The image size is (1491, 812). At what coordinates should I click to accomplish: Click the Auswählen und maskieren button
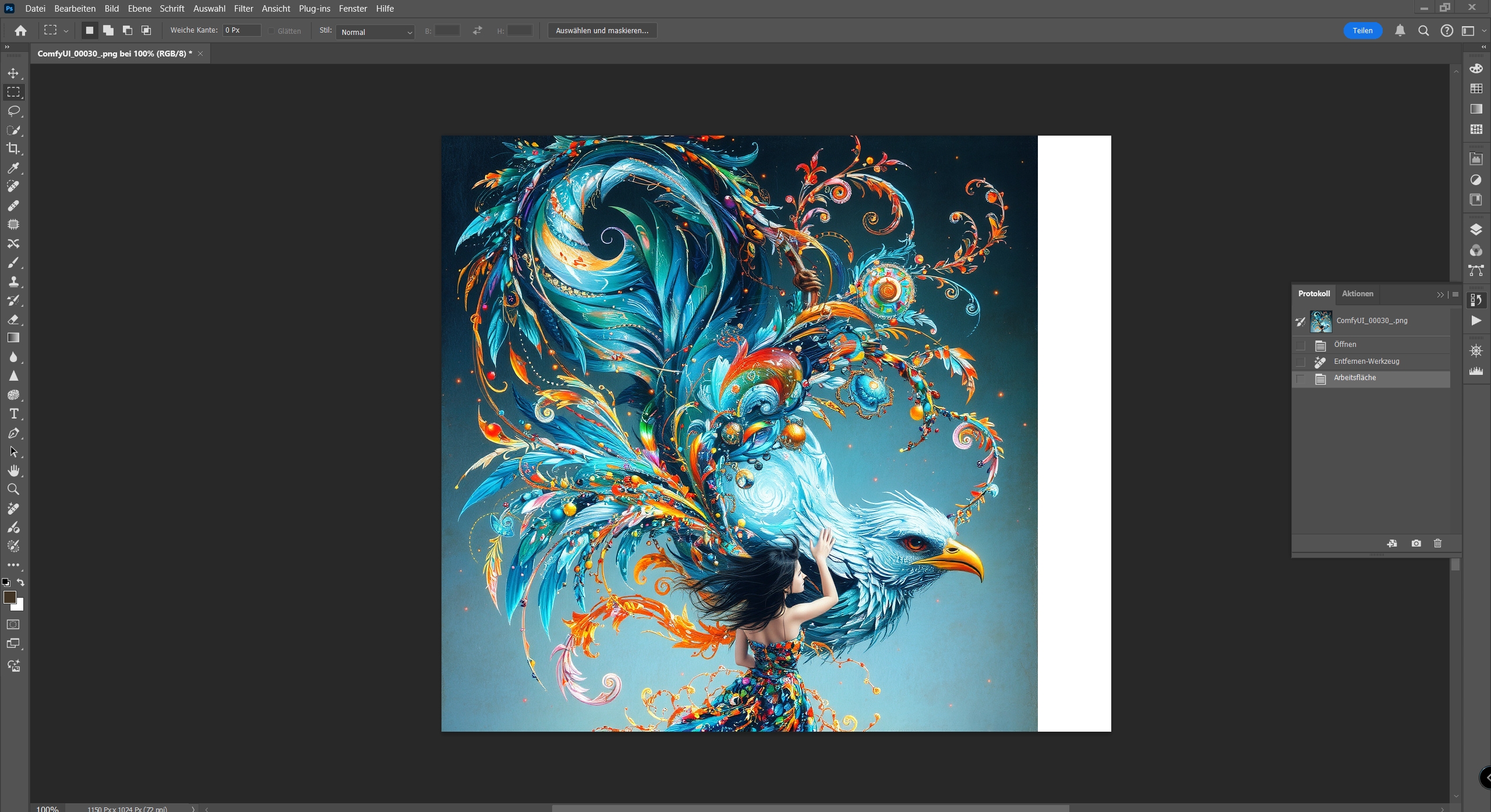[602, 30]
